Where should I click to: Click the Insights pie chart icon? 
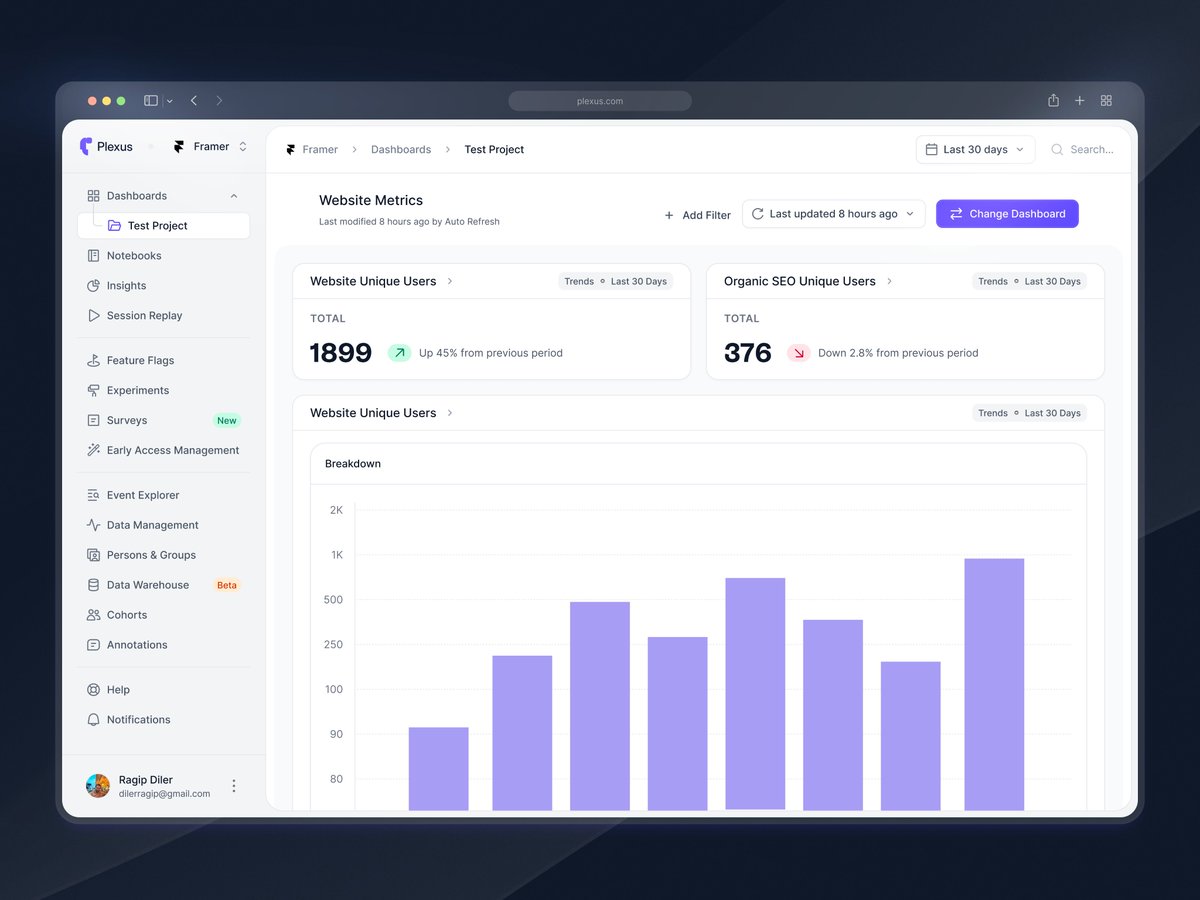[93, 286]
